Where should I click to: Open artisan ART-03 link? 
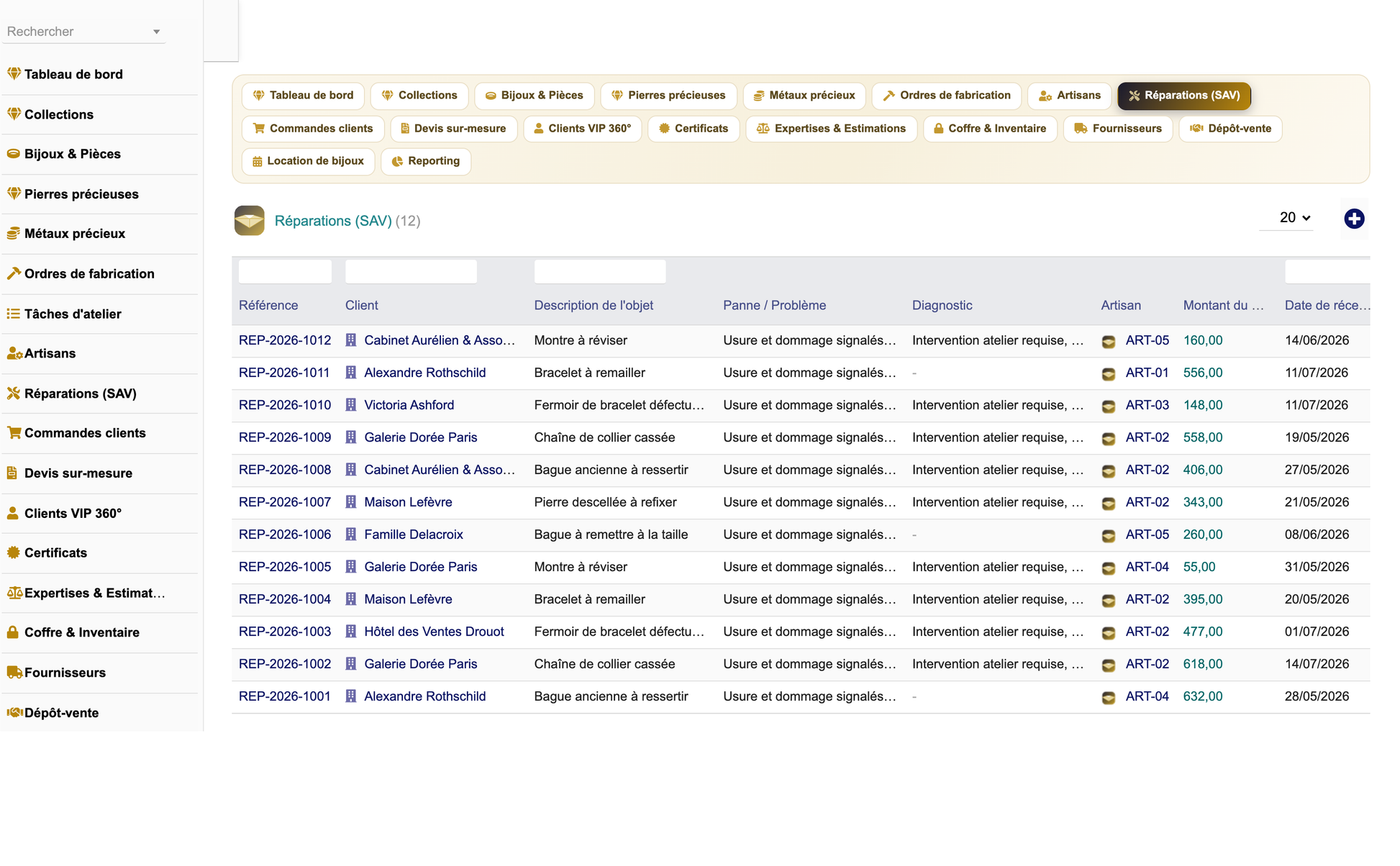point(1147,405)
